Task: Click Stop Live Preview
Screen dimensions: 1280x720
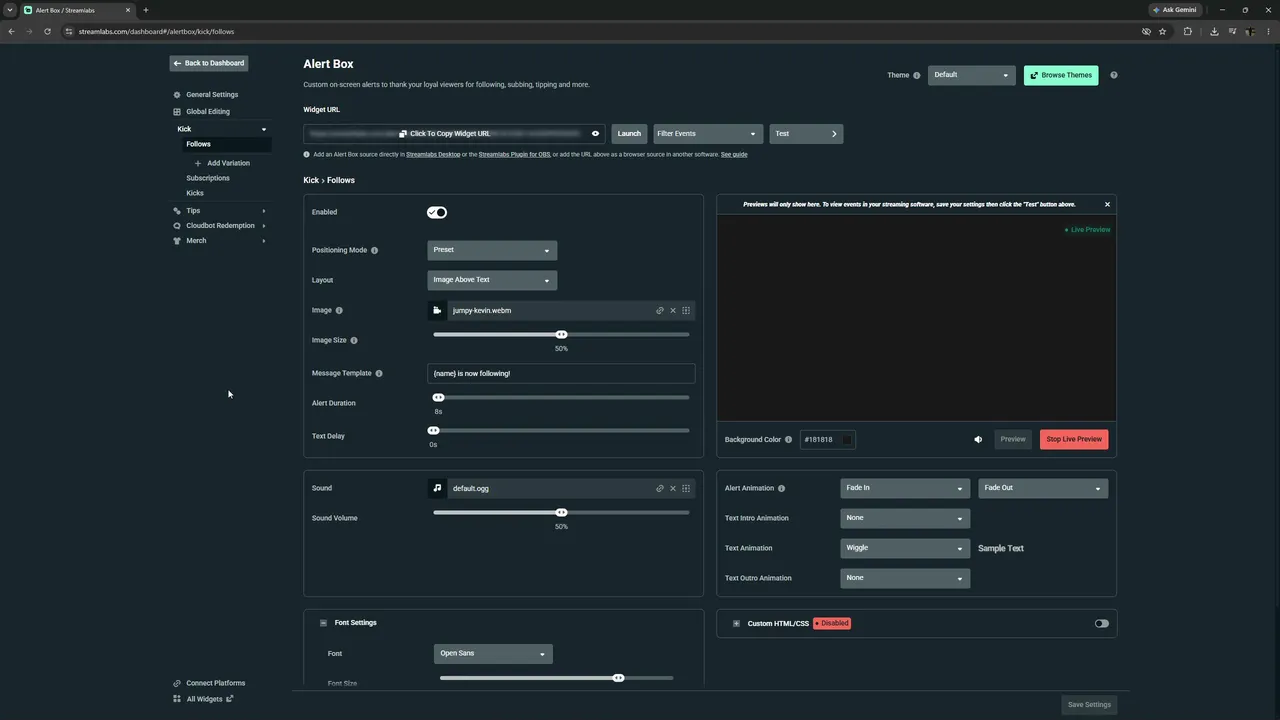Action: 1074,439
